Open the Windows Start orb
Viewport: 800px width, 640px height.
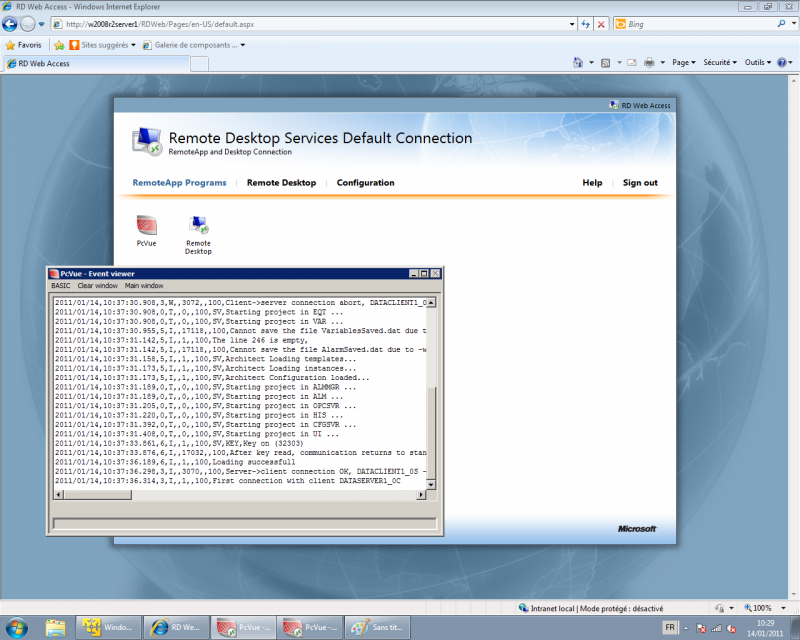(x=17, y=627)
